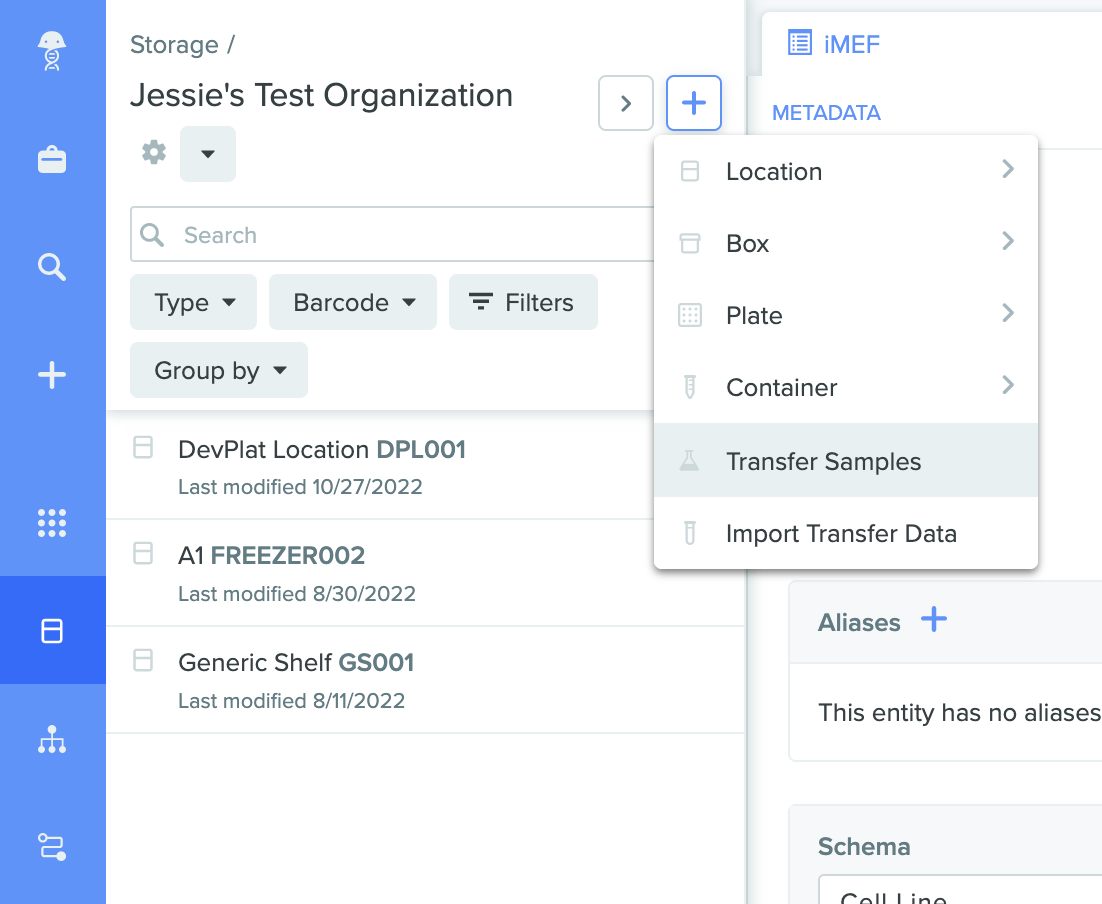Add an alias with the plus icon
The width and height of the screenshot is (1102, 904).
click(934, 620)
